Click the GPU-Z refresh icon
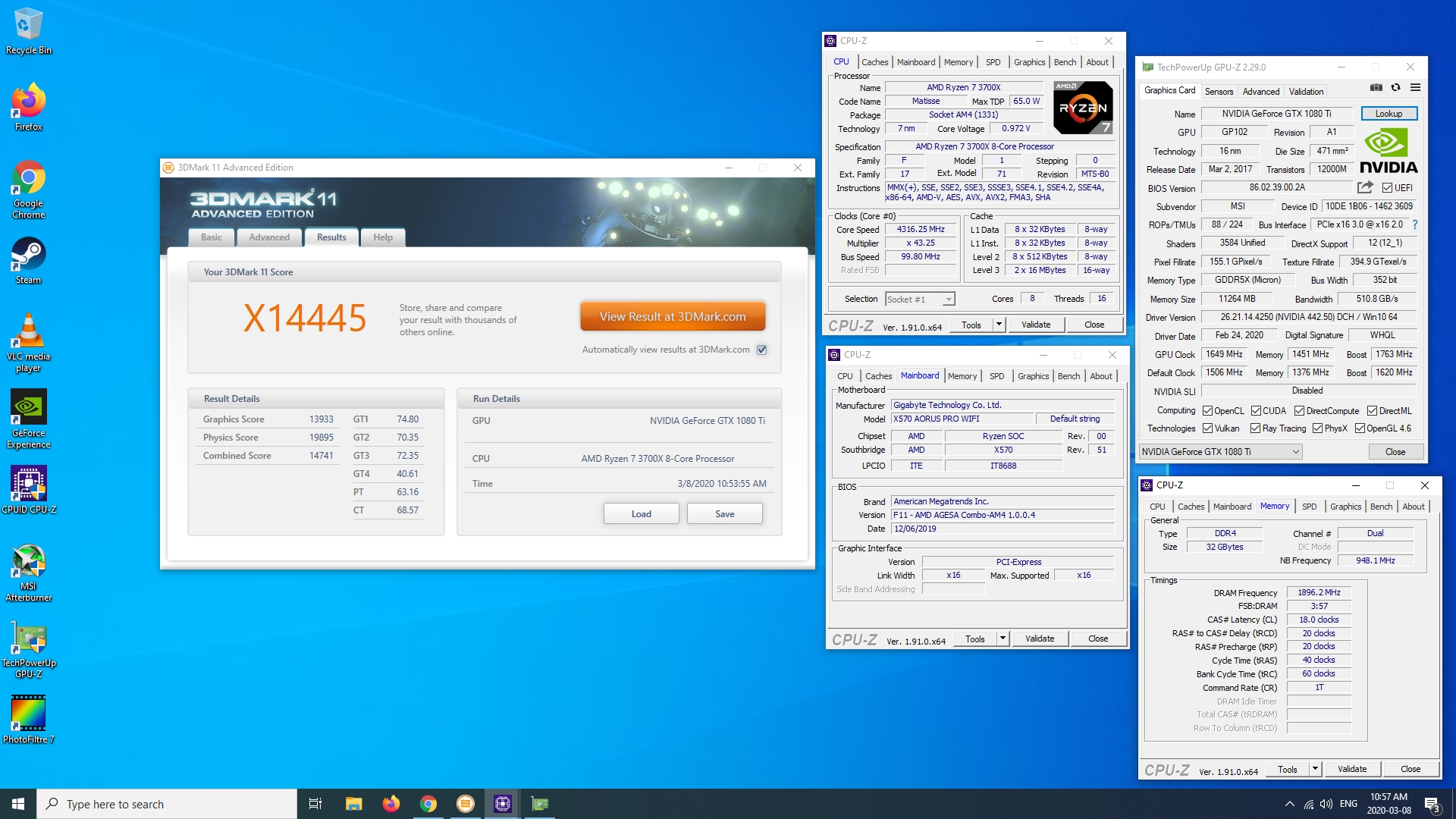The image size is (1456, 819). [1395, 88]
